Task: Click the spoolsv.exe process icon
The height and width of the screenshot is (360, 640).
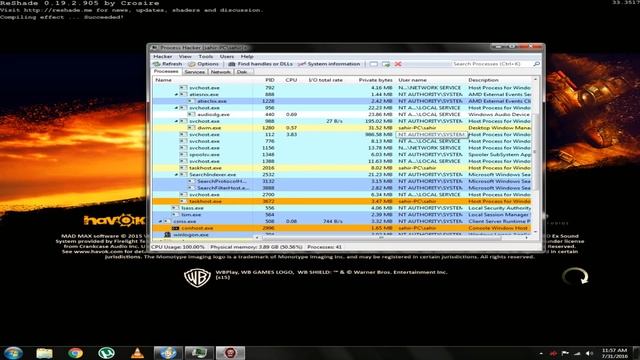Action: coord(183,155)
